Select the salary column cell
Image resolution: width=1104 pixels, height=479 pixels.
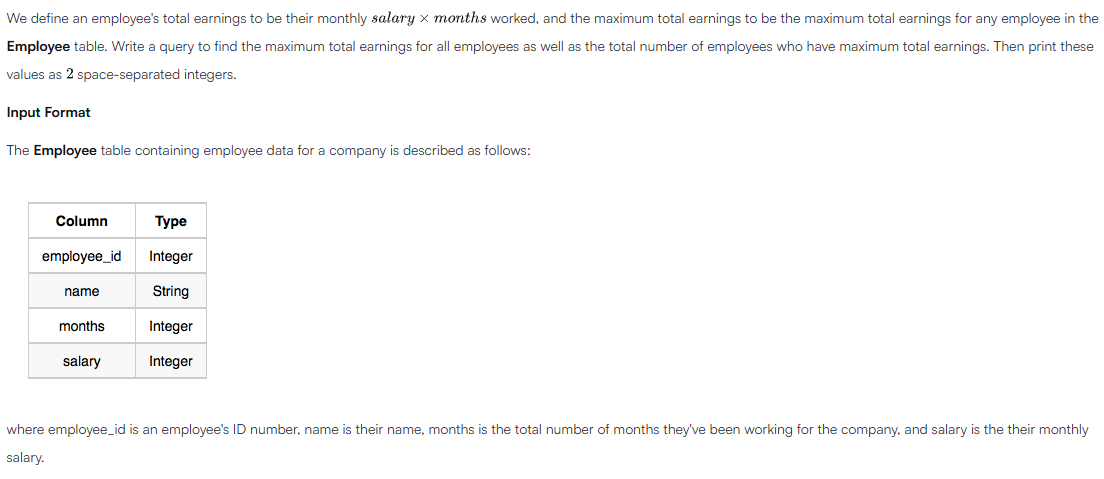pyautogui.click(x=82, y=361)
